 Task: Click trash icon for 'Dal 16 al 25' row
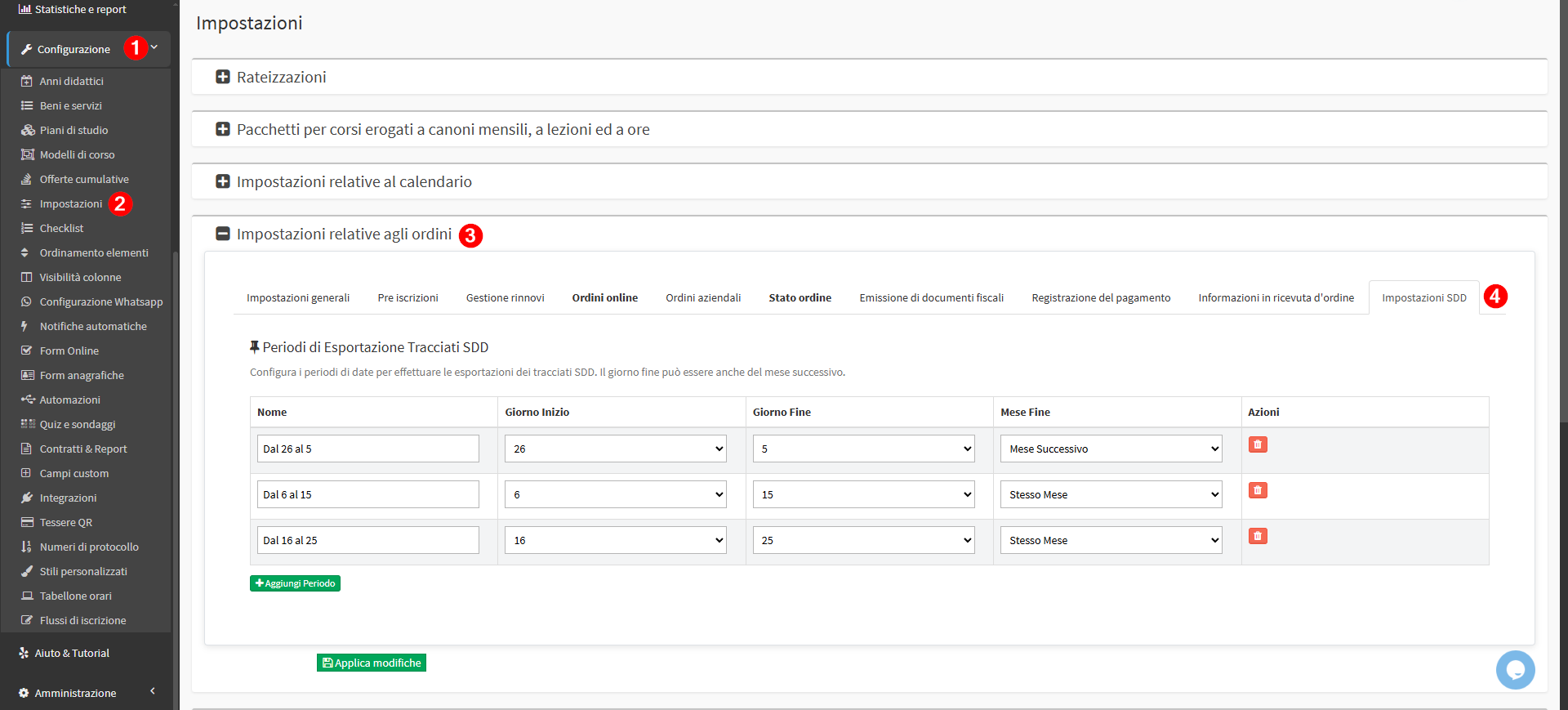tap(1258, 536)
